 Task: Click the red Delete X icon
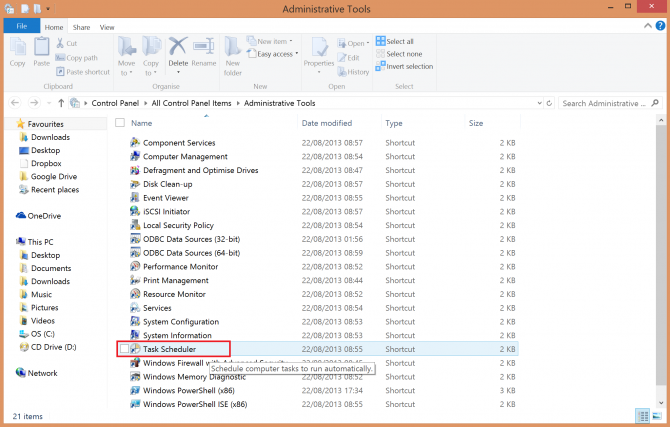pos(178,47)
